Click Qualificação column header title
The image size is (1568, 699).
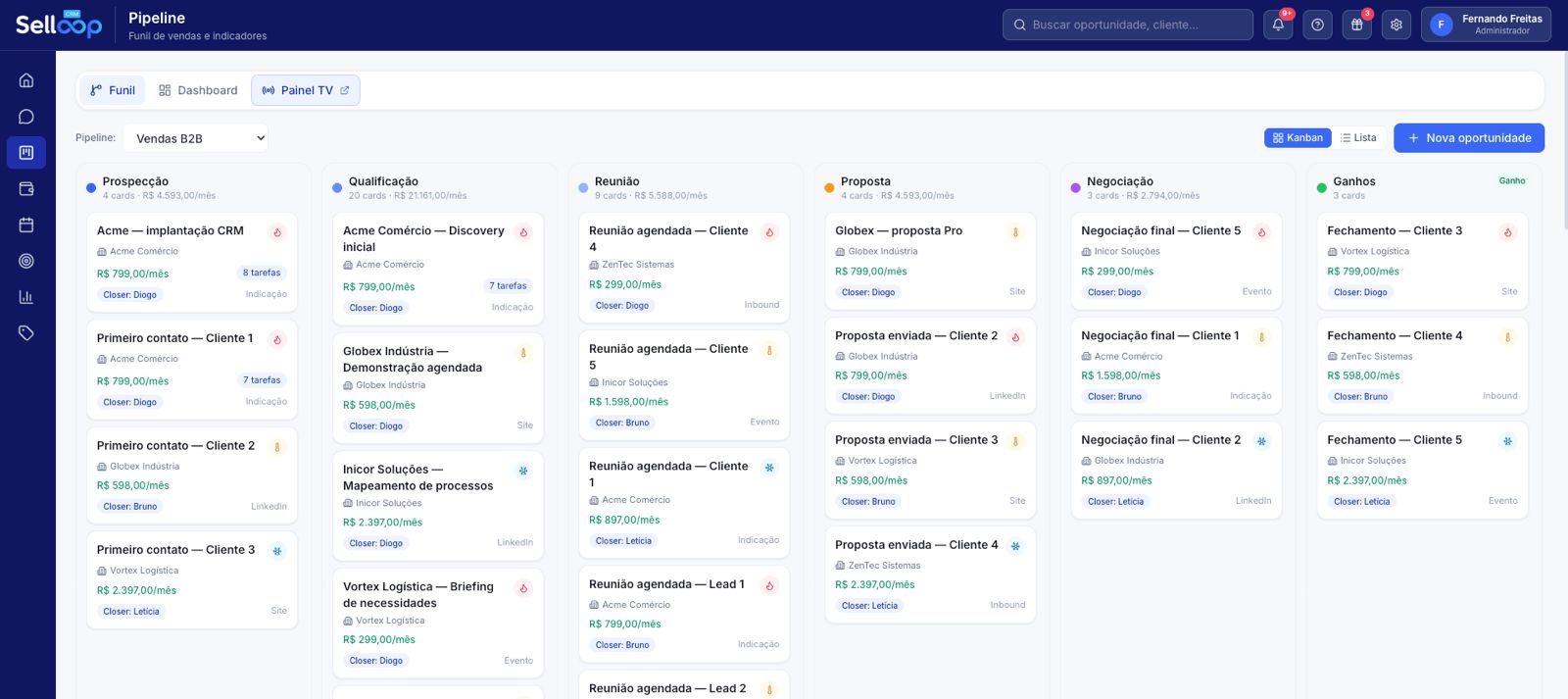383,181
